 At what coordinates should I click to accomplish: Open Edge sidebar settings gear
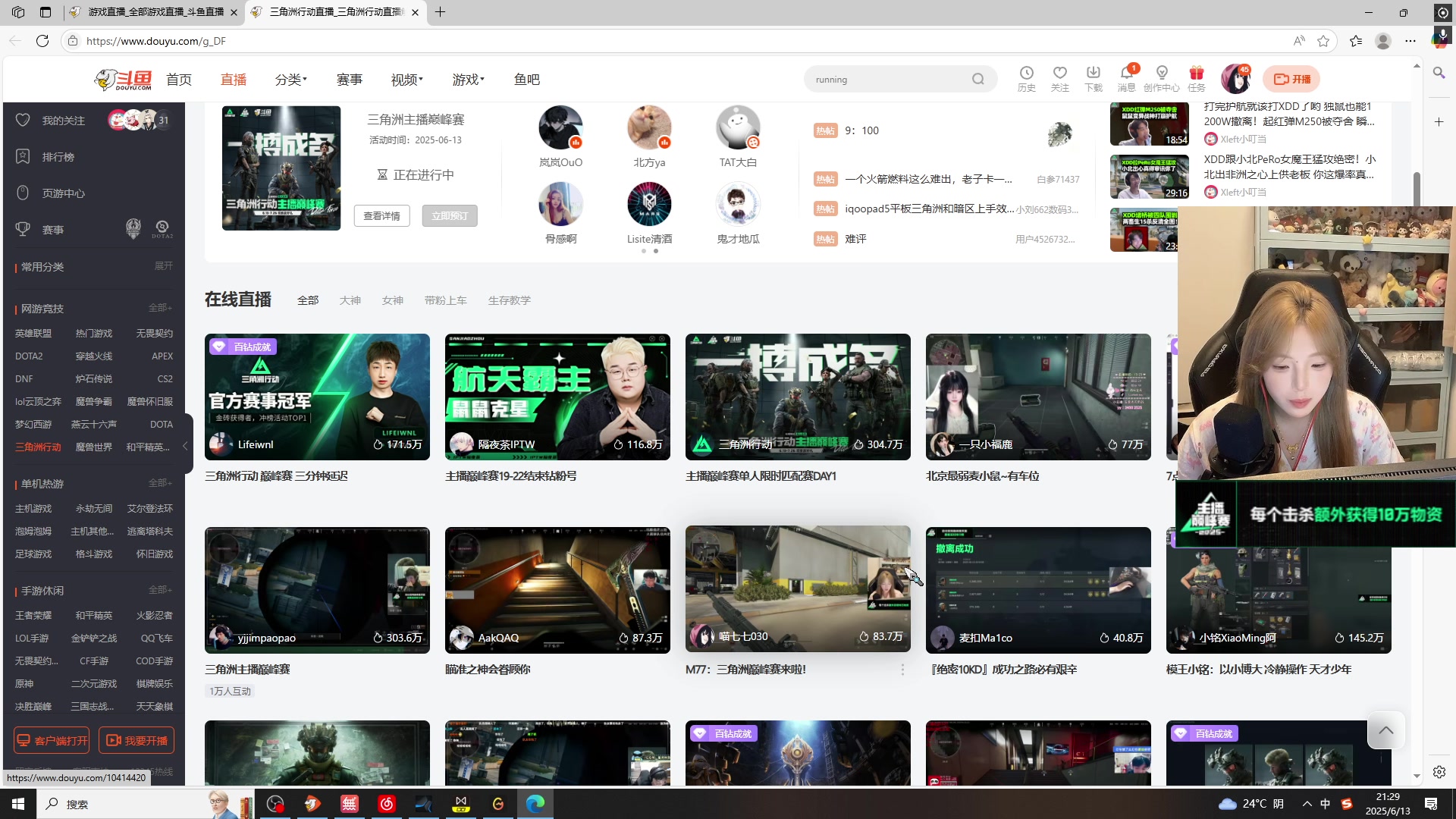coord(1439,772)
